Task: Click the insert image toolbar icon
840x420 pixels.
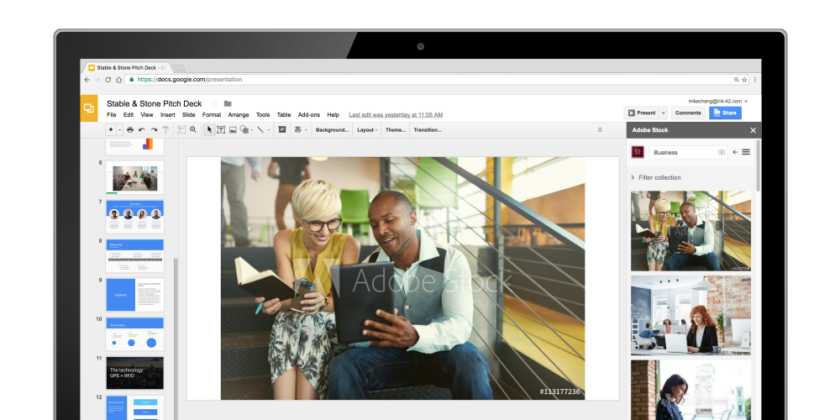Action: point(233,130)
